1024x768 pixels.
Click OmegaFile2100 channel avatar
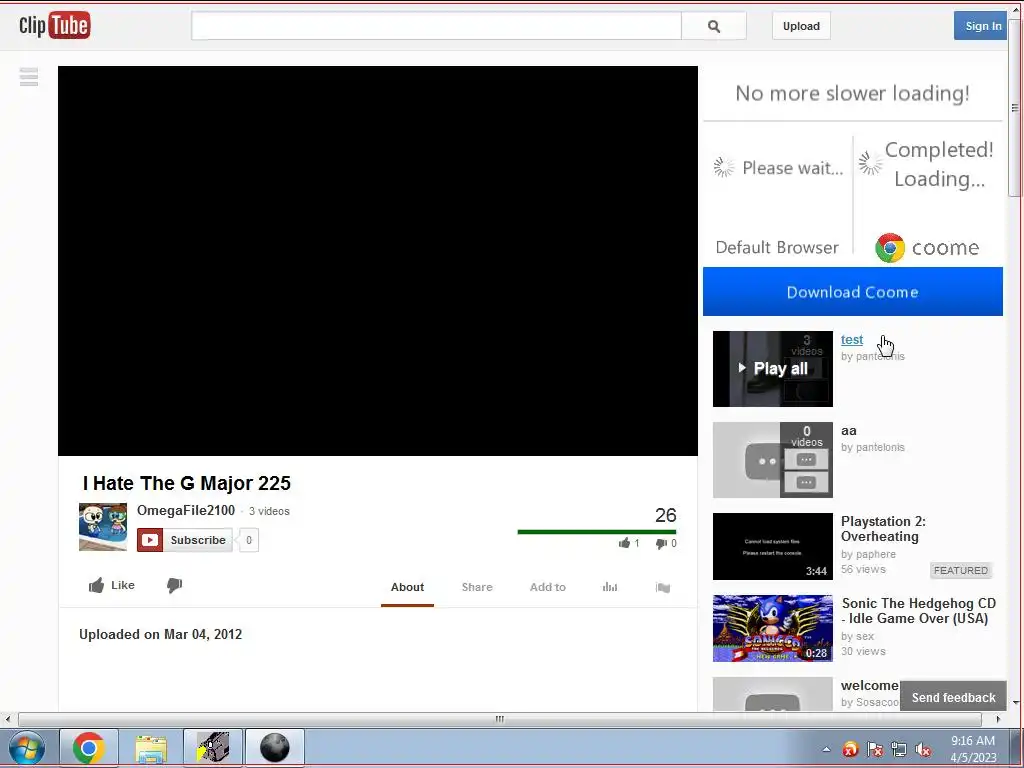(103, 526)
